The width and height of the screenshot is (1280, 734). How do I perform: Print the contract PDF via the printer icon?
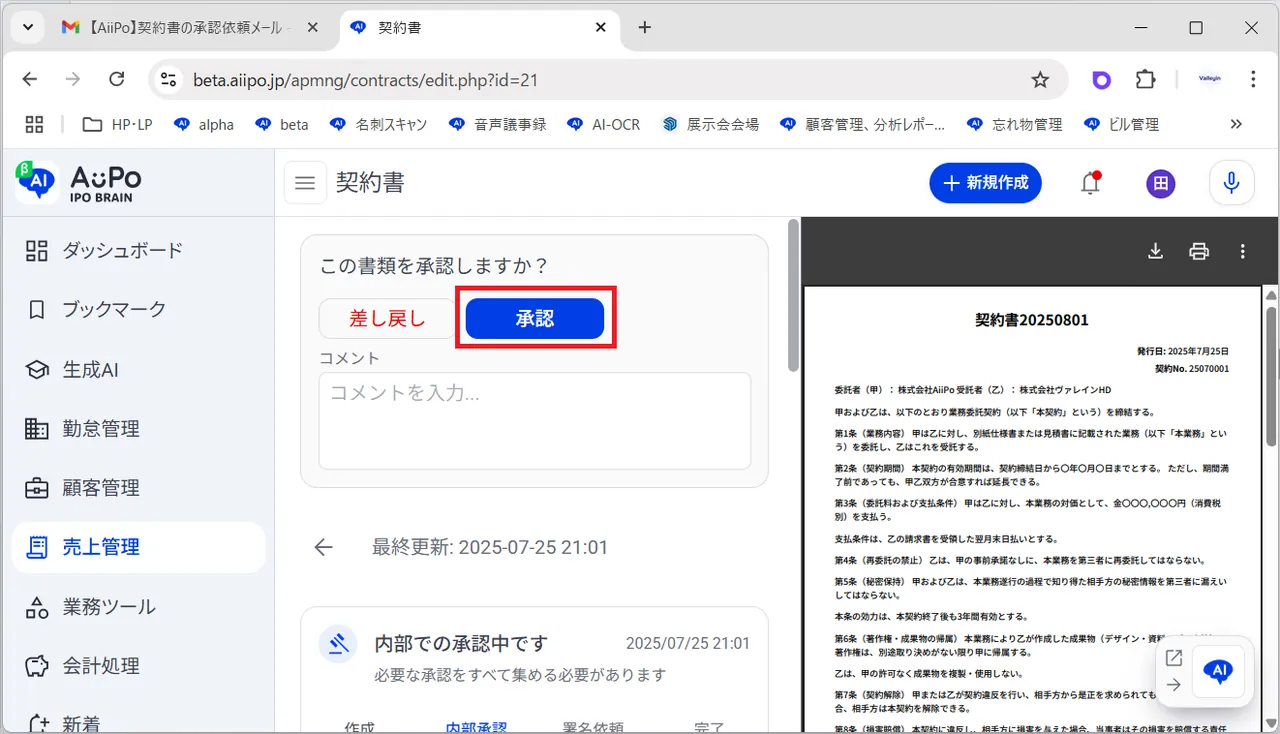point(1199,251)
